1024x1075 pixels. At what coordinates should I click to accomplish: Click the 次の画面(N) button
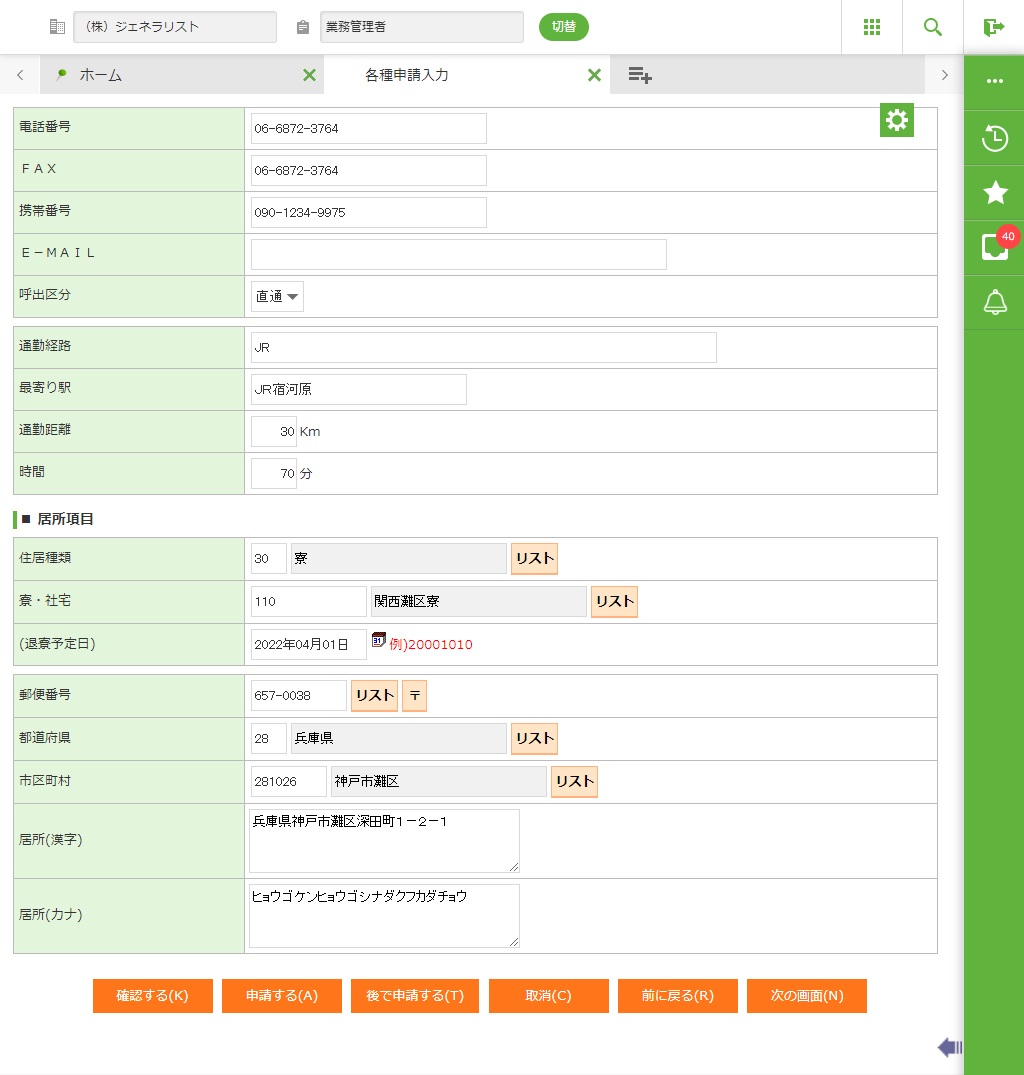pyautogui.click(x=806, y=996)
